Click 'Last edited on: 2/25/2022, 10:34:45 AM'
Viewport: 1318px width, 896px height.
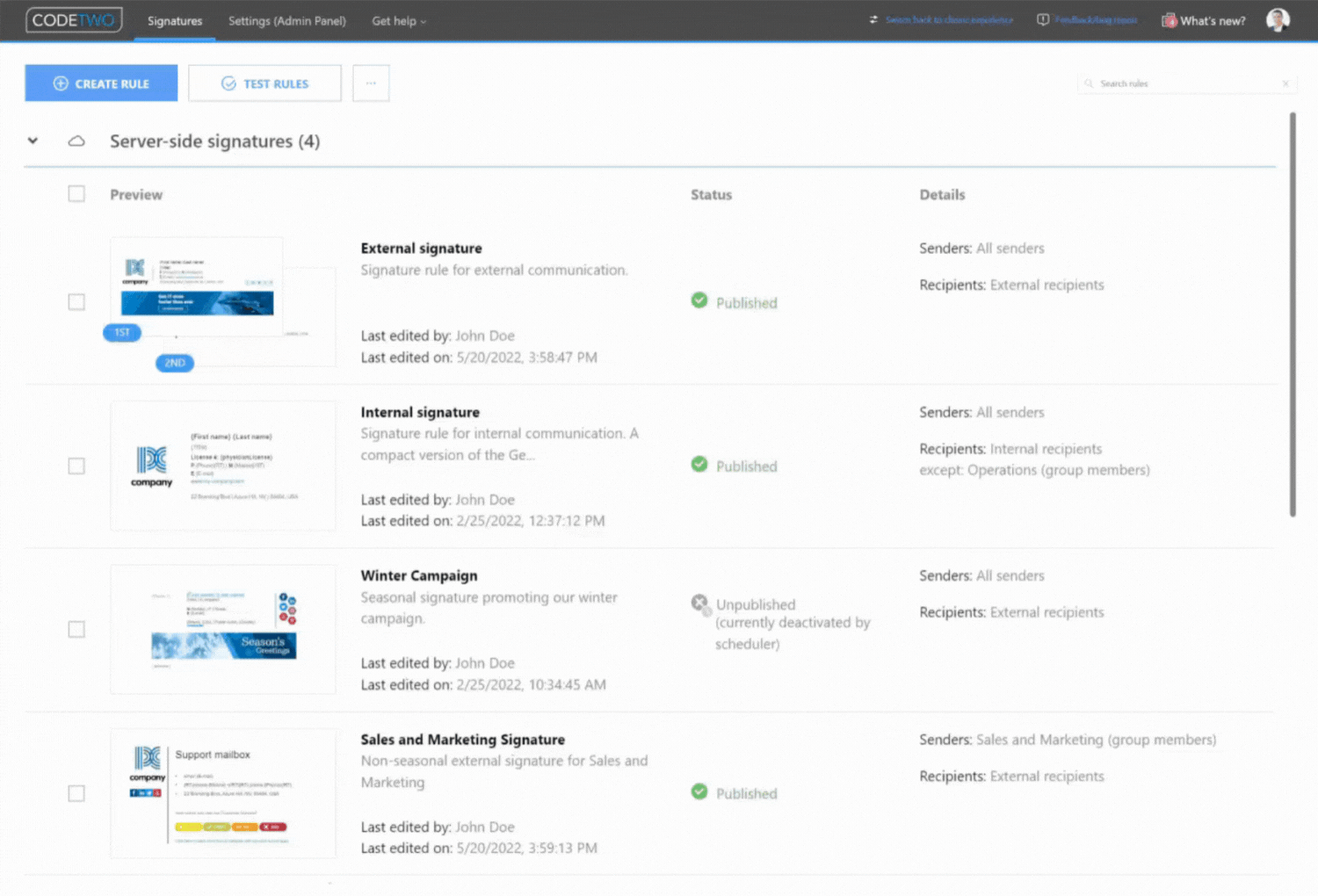483,684
